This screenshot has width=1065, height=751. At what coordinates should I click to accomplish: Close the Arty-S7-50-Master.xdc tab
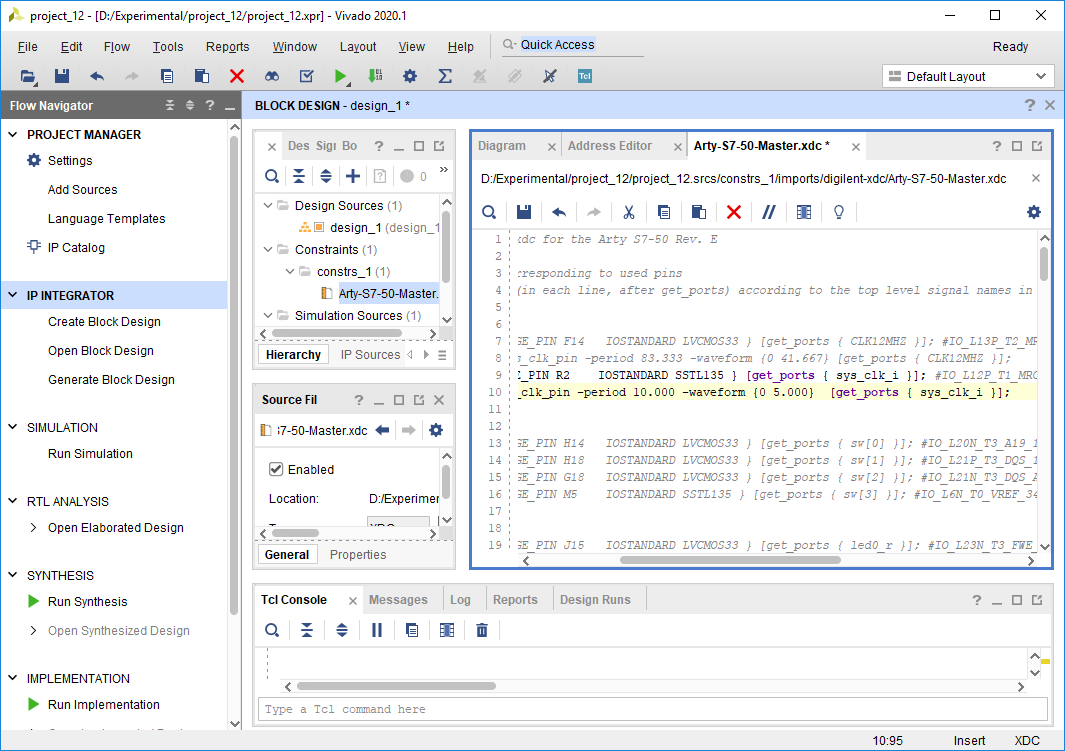[x=856, y=147]
